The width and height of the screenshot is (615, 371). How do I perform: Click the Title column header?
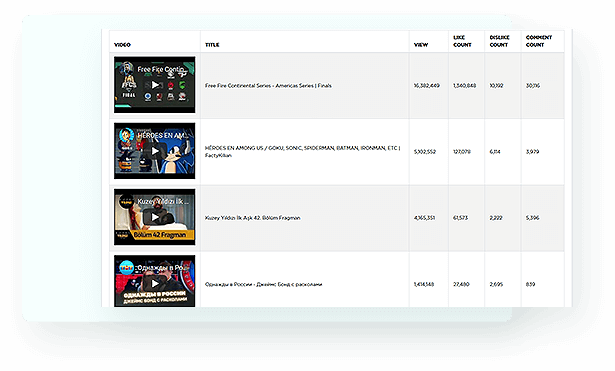212,45
